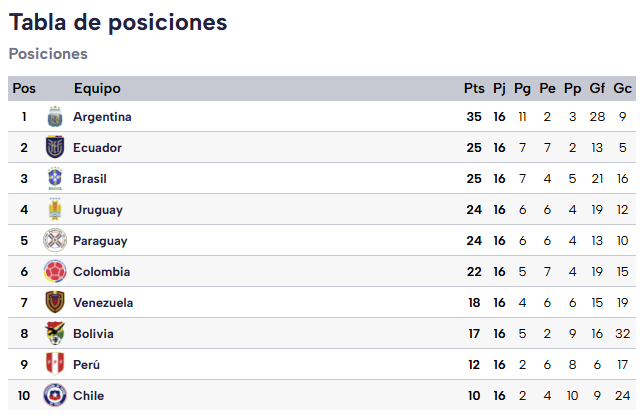
Task: Click the Venezuela team crest icon
Action: click(x=55, y=303)
